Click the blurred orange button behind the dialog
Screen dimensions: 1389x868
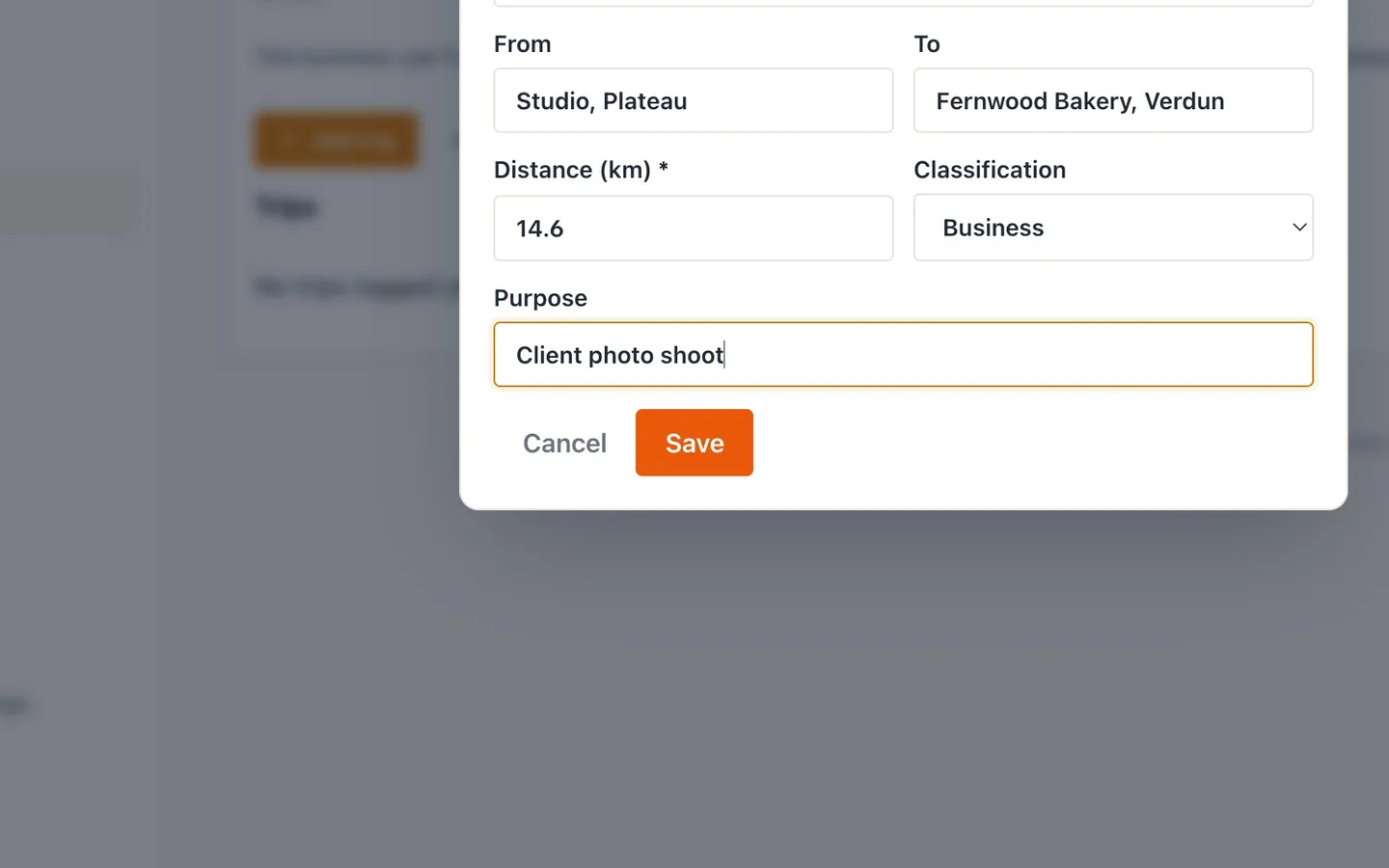(x=336, y=141)
